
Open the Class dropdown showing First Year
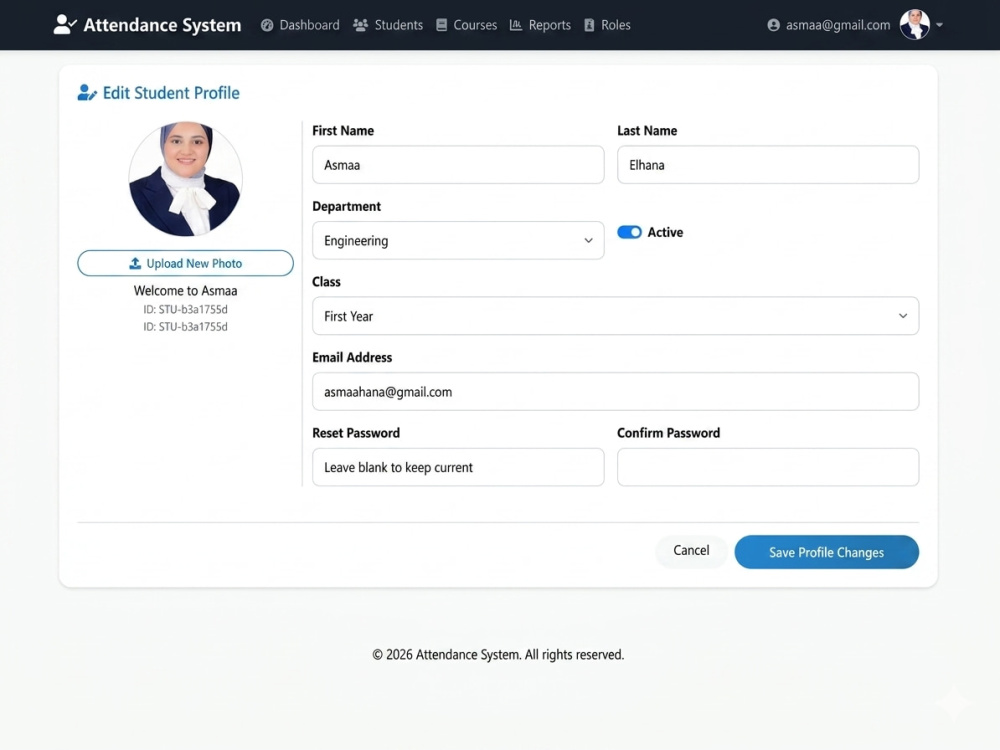click(x=615, y=316)
